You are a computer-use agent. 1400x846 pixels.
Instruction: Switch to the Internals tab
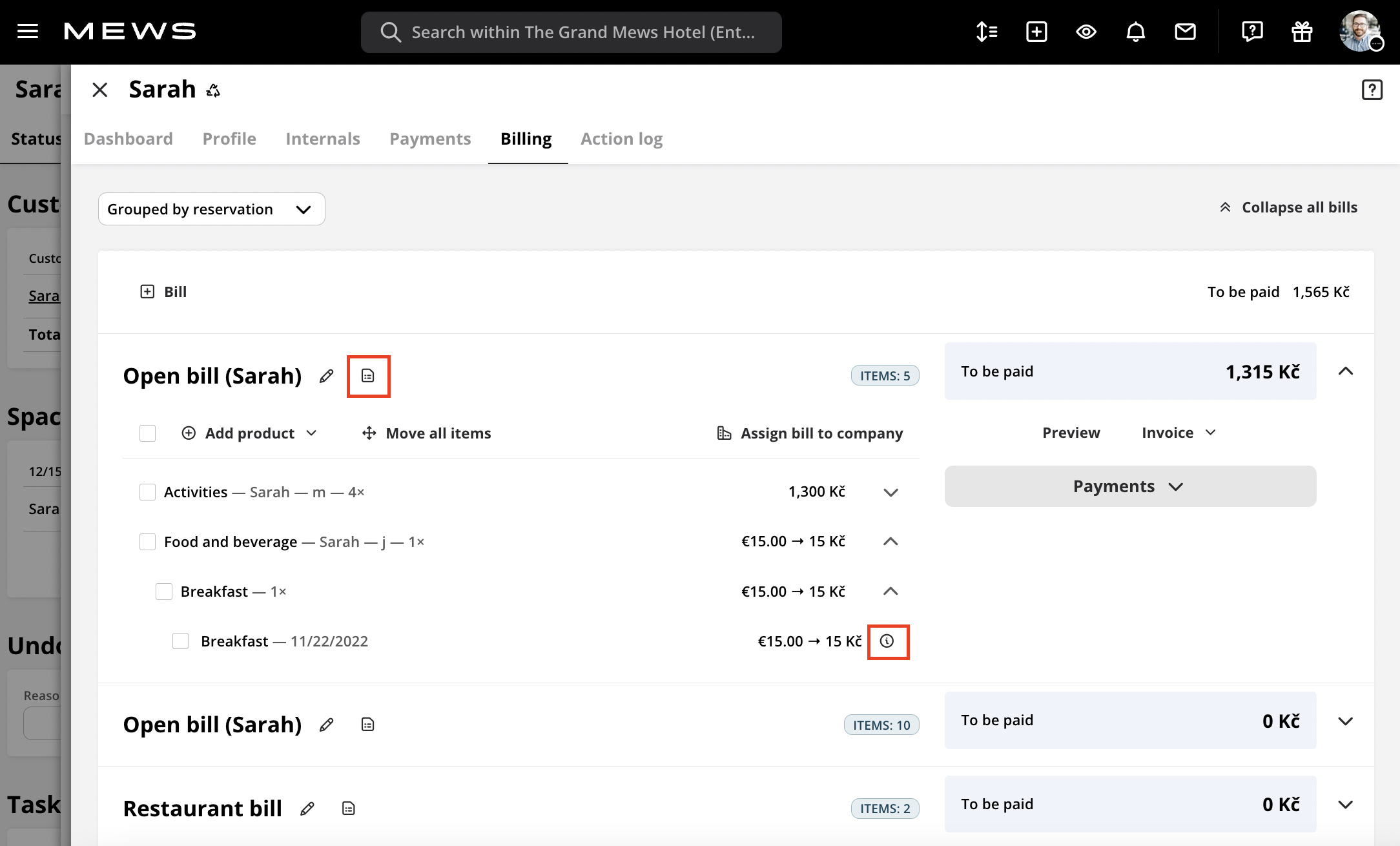click(323, 139)
